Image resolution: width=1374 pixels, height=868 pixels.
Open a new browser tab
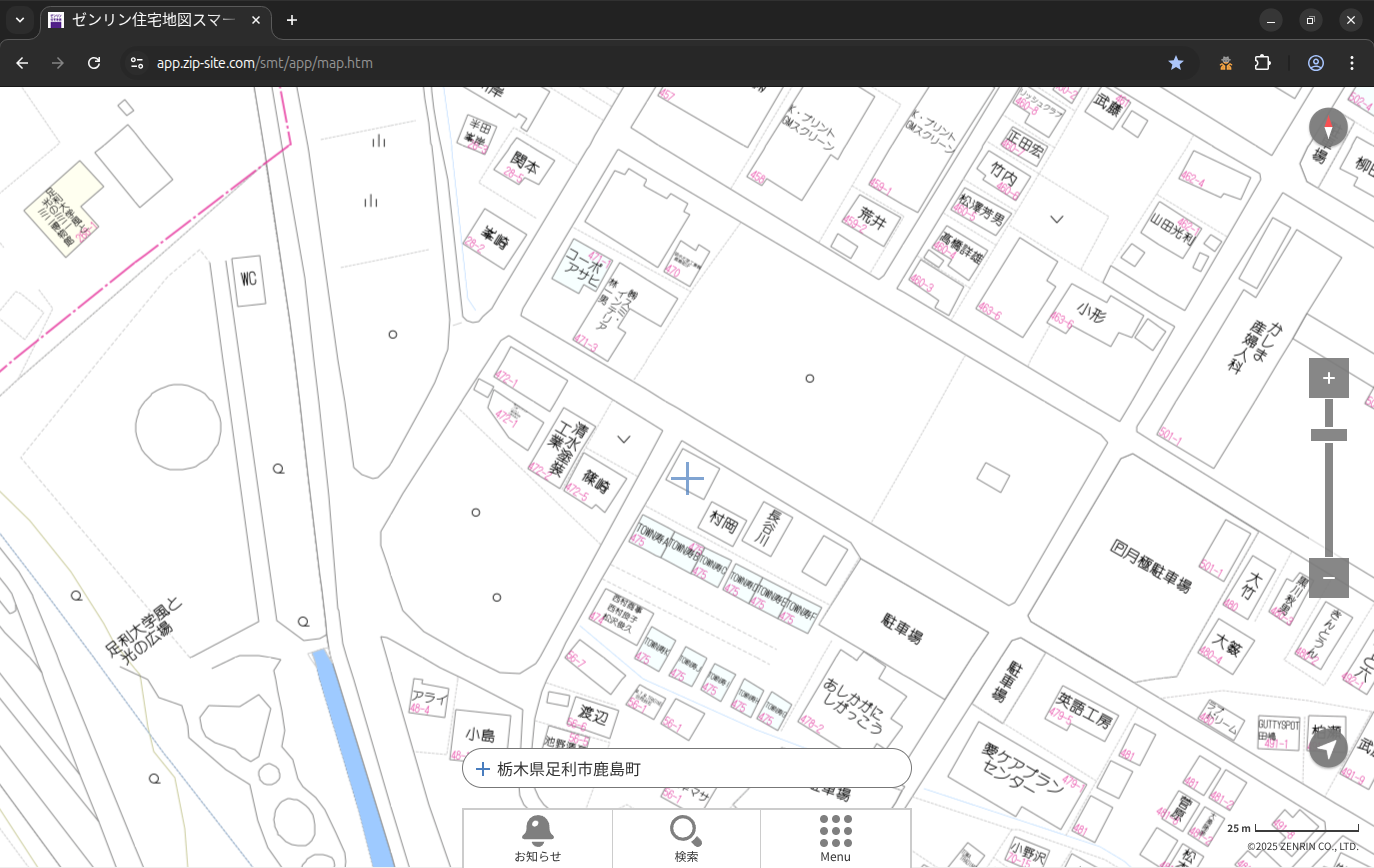(292, 20)
